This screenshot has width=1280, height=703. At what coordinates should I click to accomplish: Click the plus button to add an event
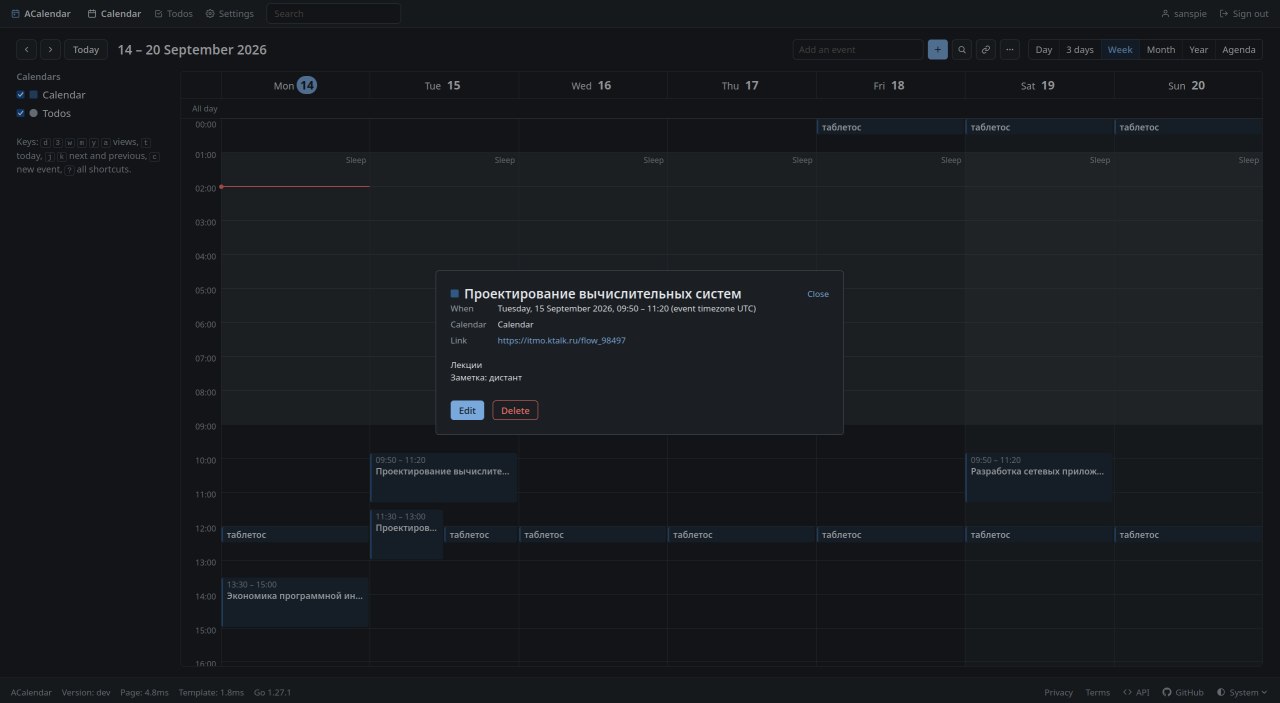pos(938,50)
